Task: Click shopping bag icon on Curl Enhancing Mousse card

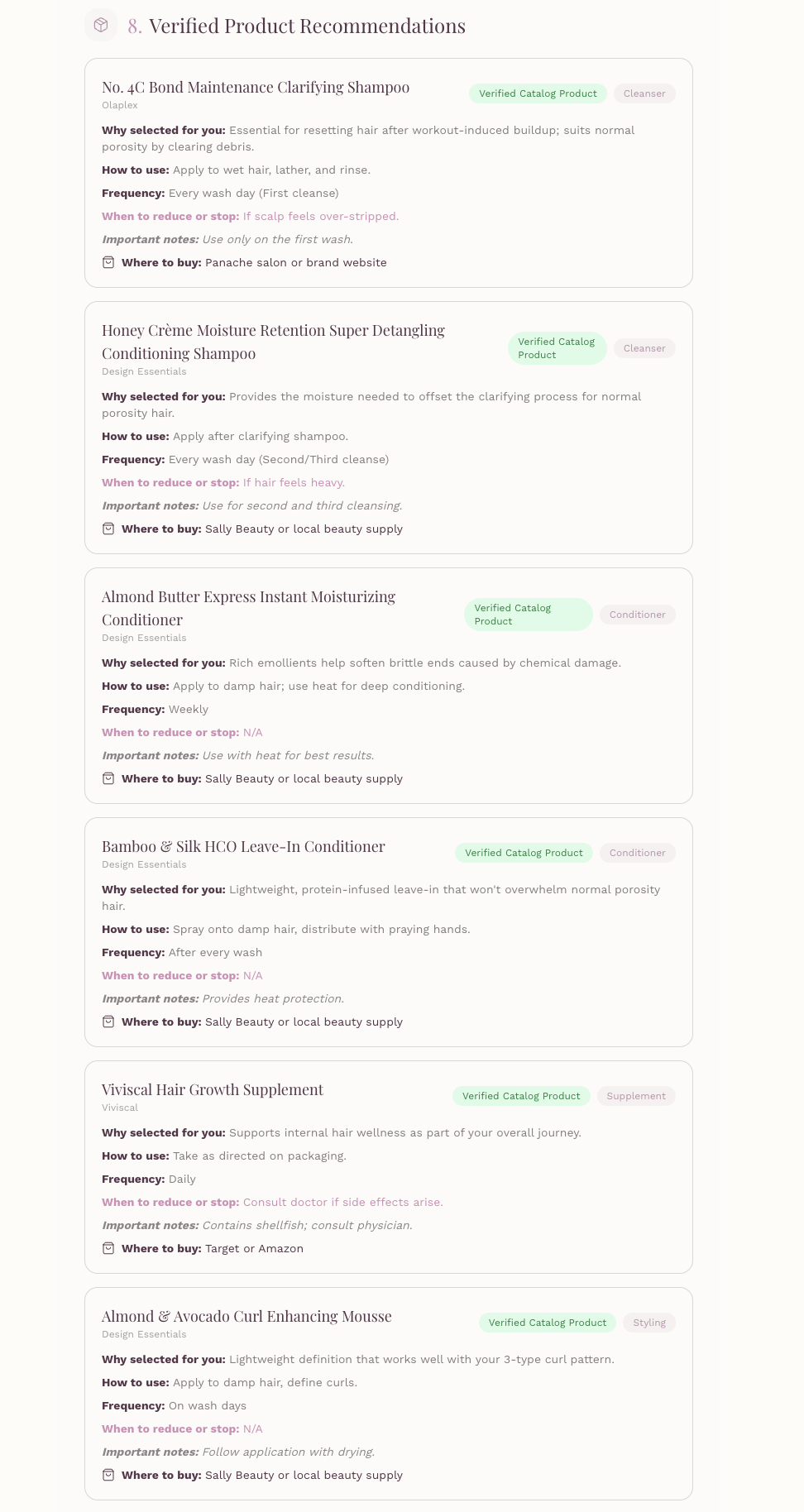Action: click(x=108, y=1475)
